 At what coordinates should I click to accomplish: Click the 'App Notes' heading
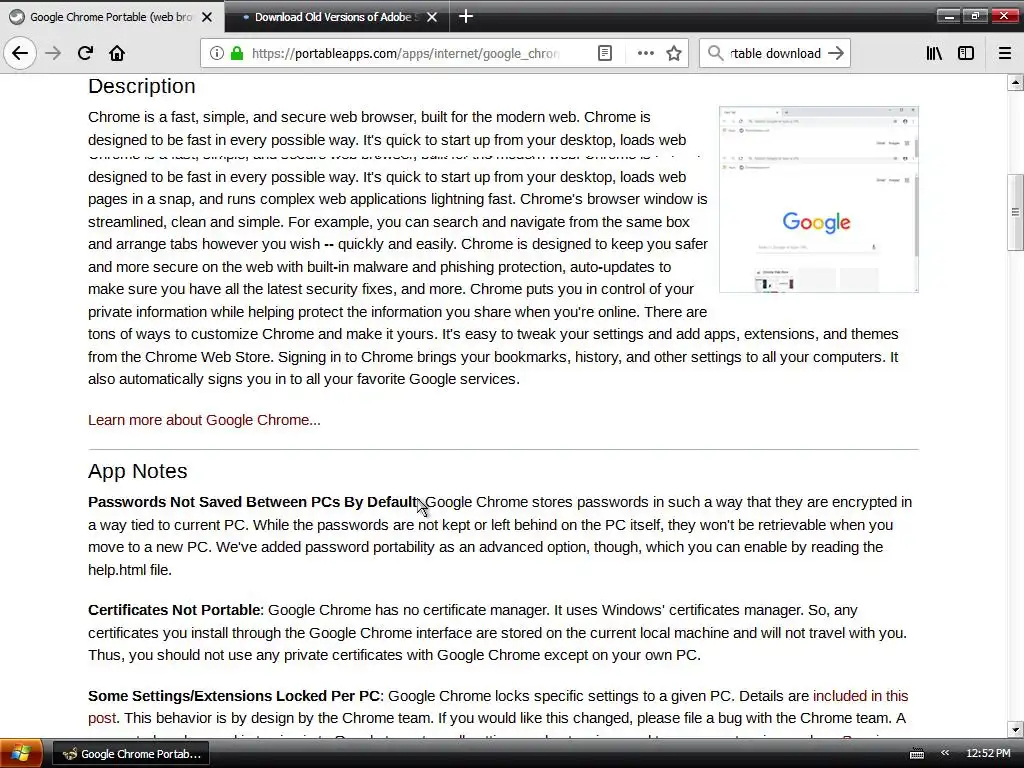click(x=138, y=471)
